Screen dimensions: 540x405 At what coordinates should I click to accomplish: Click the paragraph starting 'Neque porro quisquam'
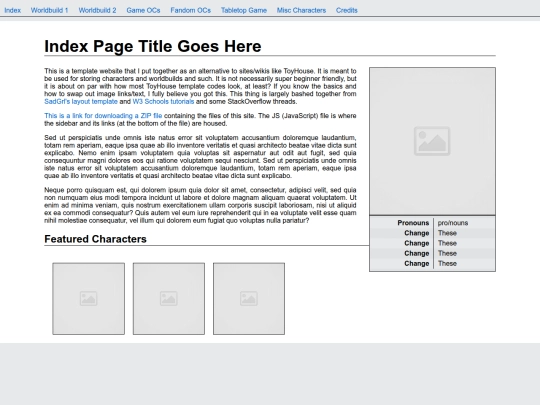point(200,205)
